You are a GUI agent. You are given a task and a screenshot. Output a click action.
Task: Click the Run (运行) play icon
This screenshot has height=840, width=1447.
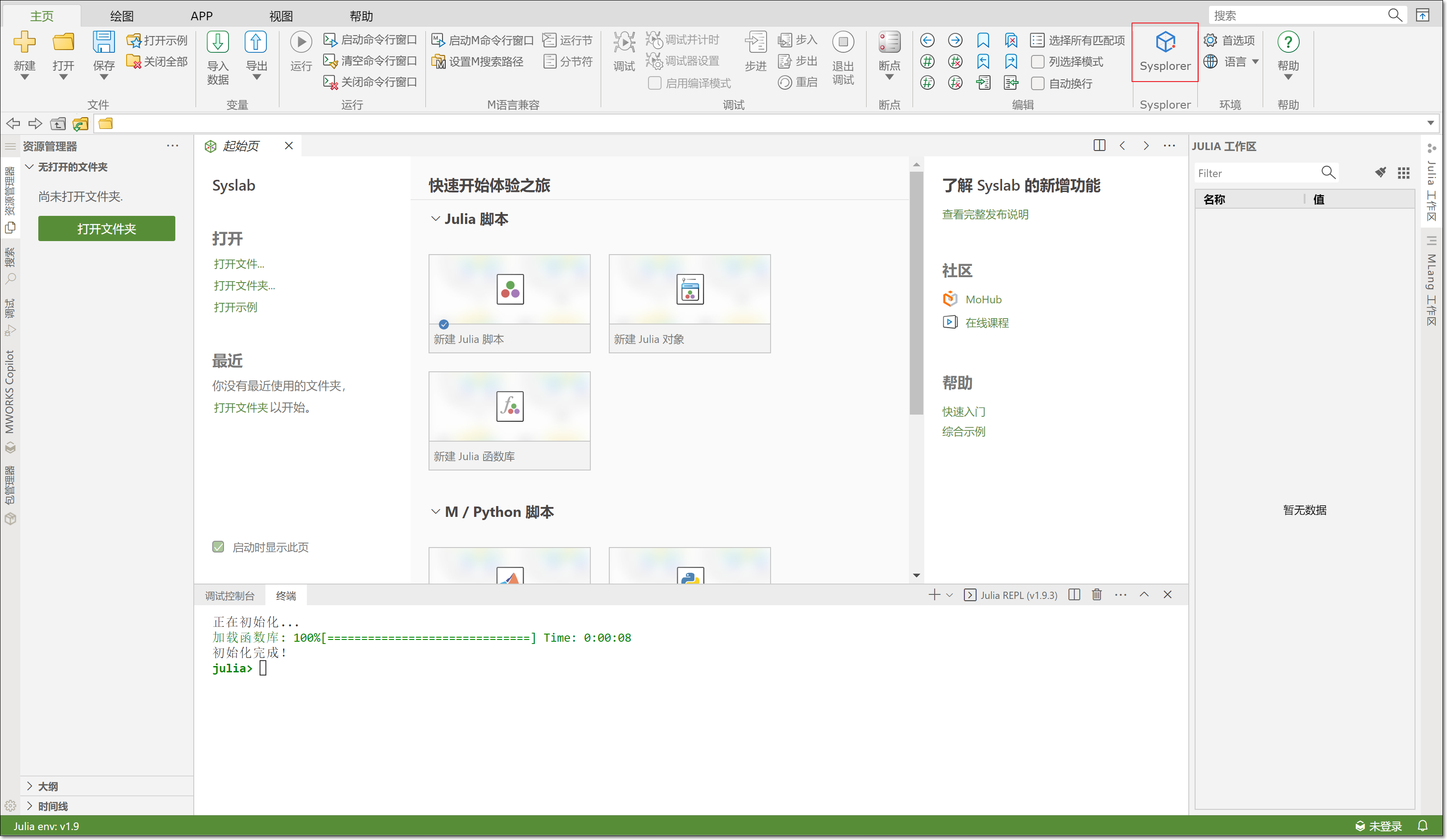click(301, 42)
